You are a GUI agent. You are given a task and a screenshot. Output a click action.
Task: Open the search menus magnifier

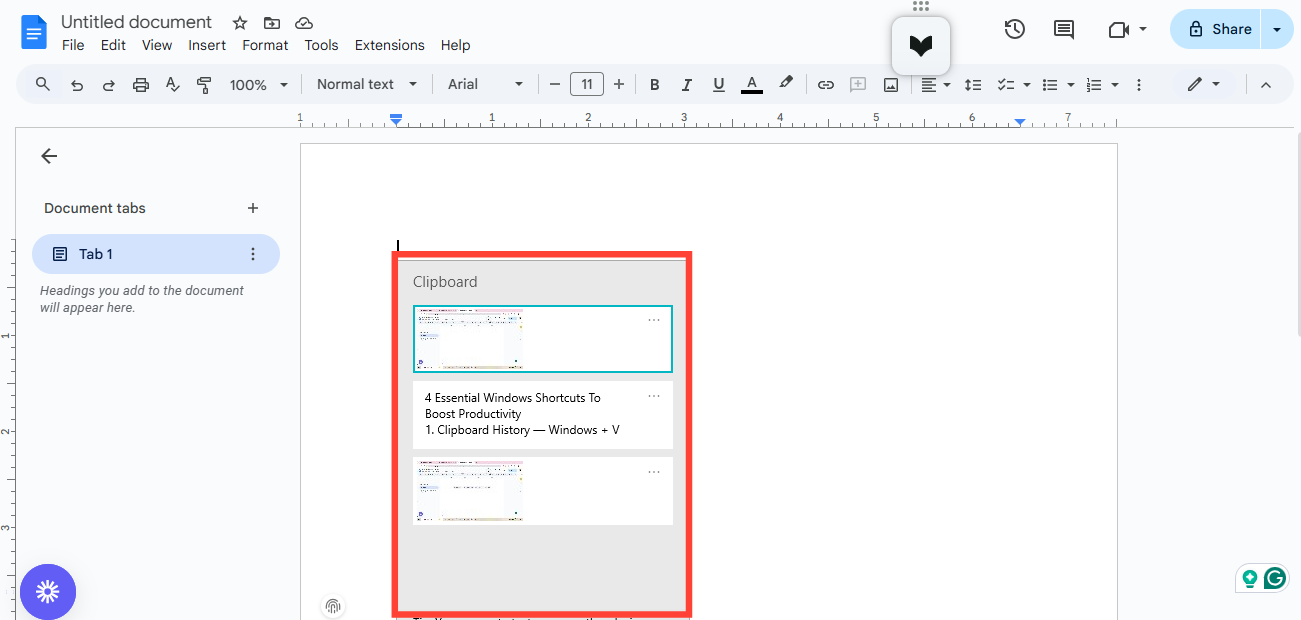pyautogui.click(x=43, y=84)
